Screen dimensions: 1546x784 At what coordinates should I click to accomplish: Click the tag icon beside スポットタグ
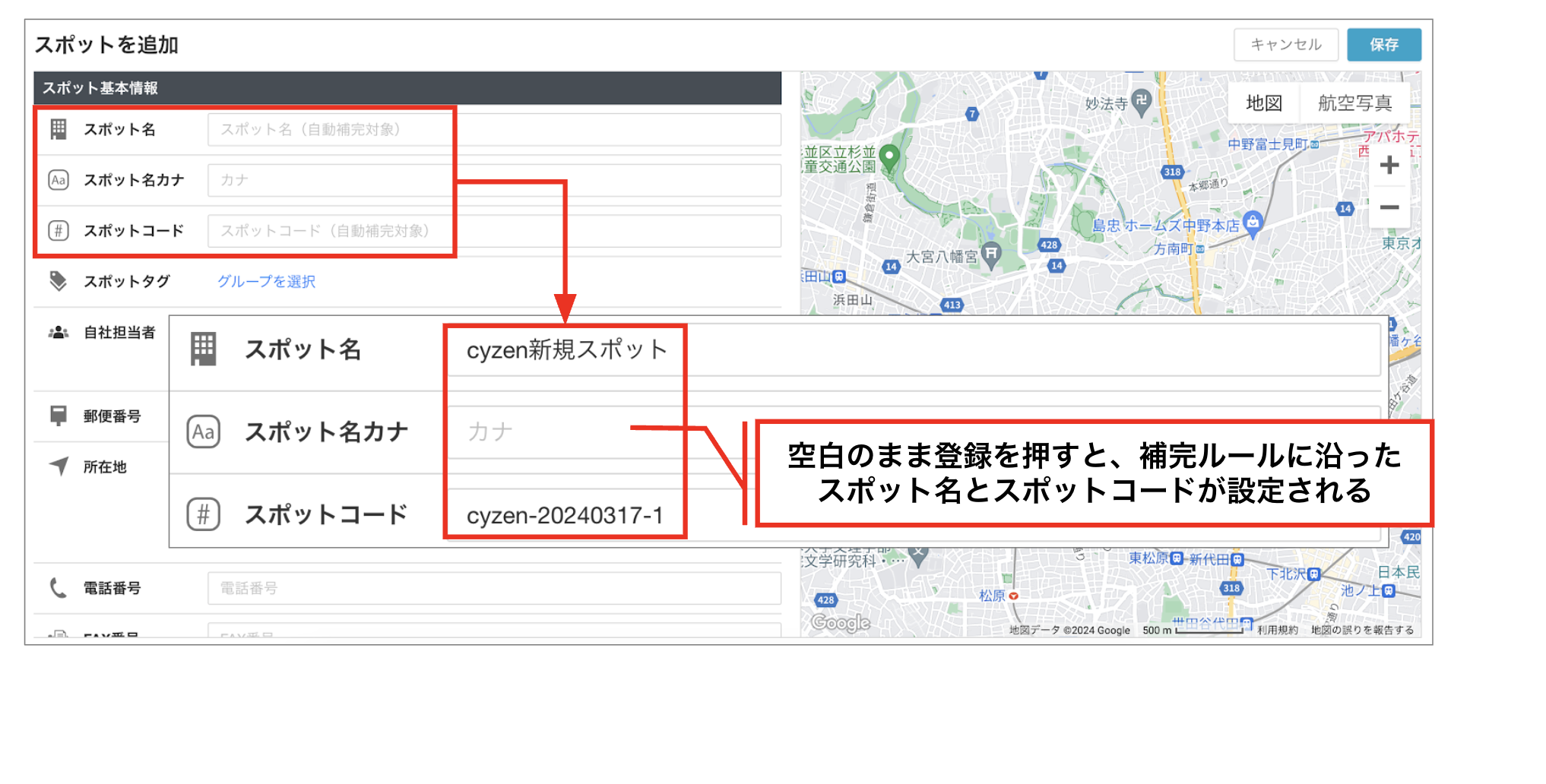pyautogui.click(x=58, y=281)
